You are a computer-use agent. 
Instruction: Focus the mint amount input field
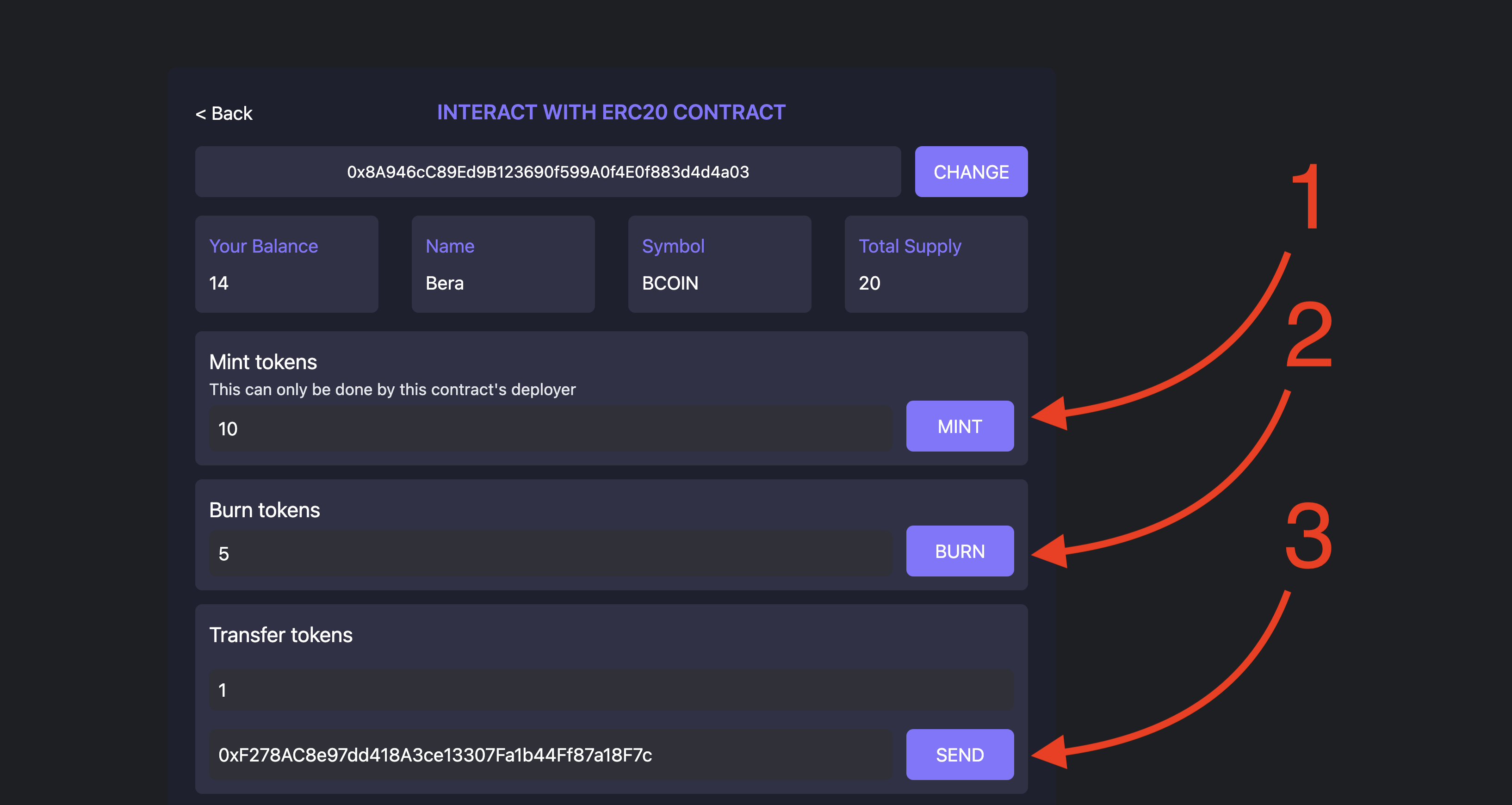550,429
